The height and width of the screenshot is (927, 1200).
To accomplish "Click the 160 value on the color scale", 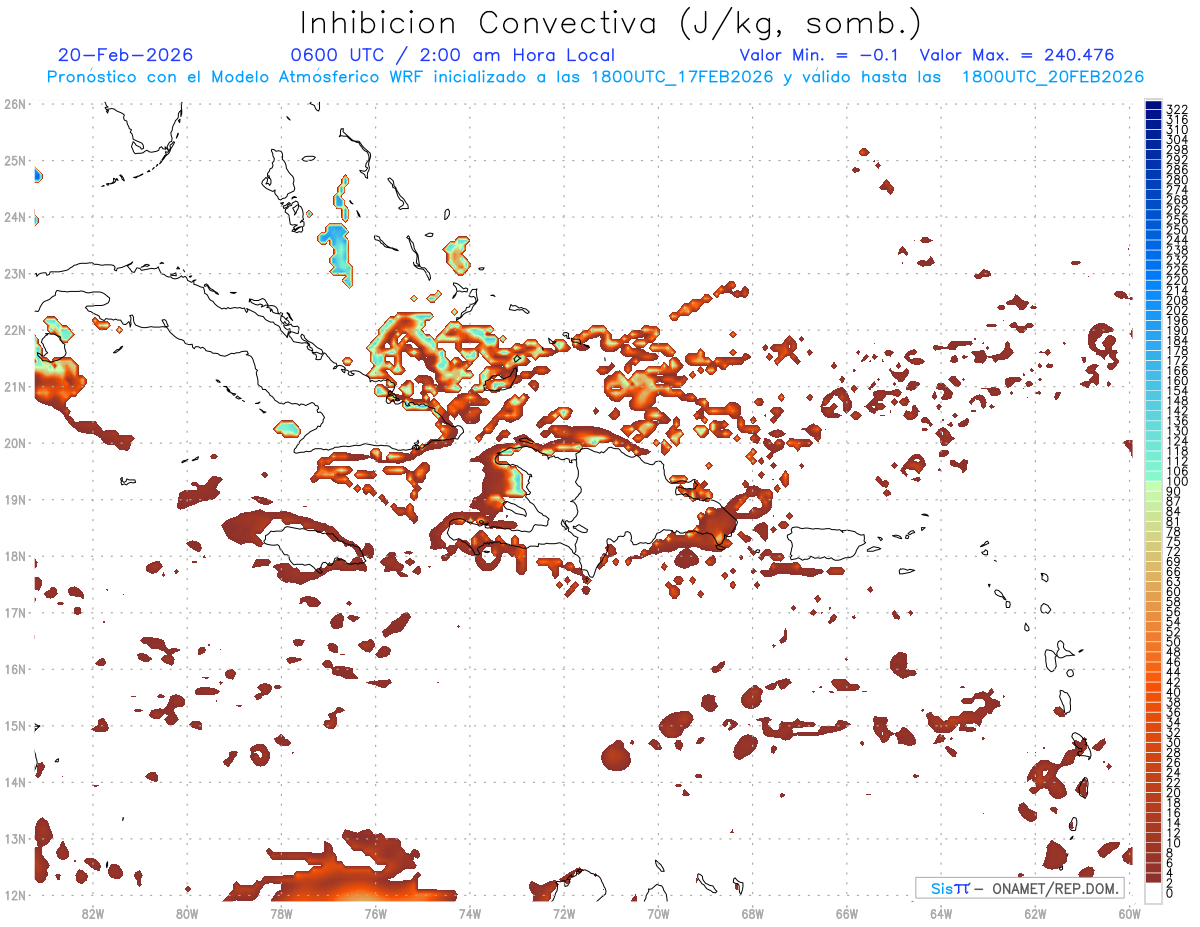I will tap(1176, 381).
